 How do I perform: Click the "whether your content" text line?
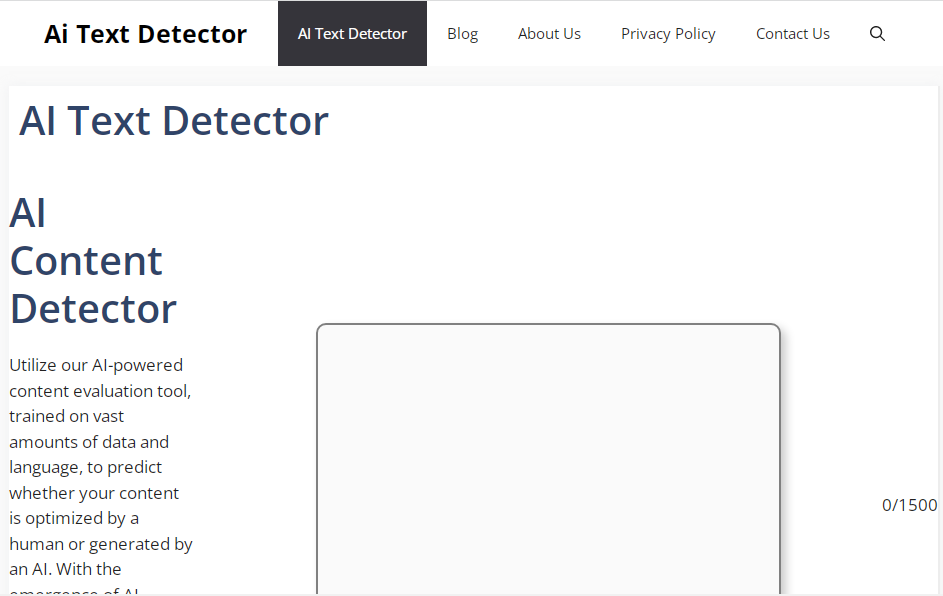[x=94, y=493]
